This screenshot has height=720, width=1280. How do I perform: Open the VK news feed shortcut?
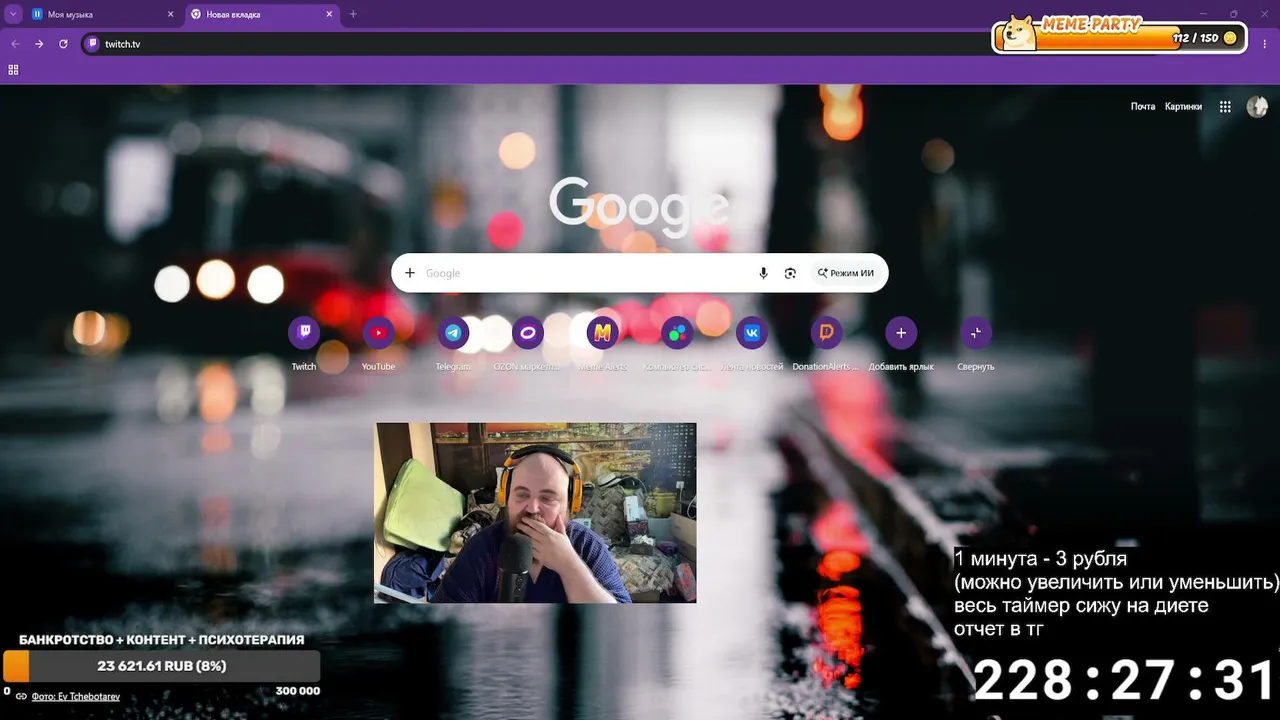pos(752,333)
